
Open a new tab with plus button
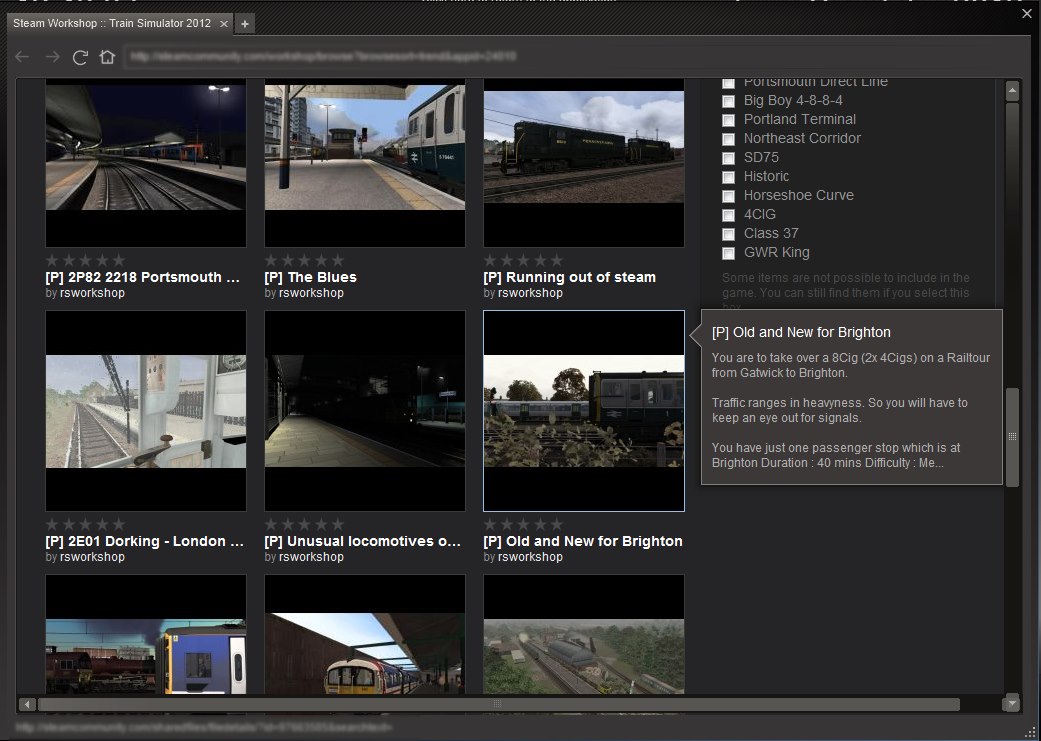click(x=246, y=23)
